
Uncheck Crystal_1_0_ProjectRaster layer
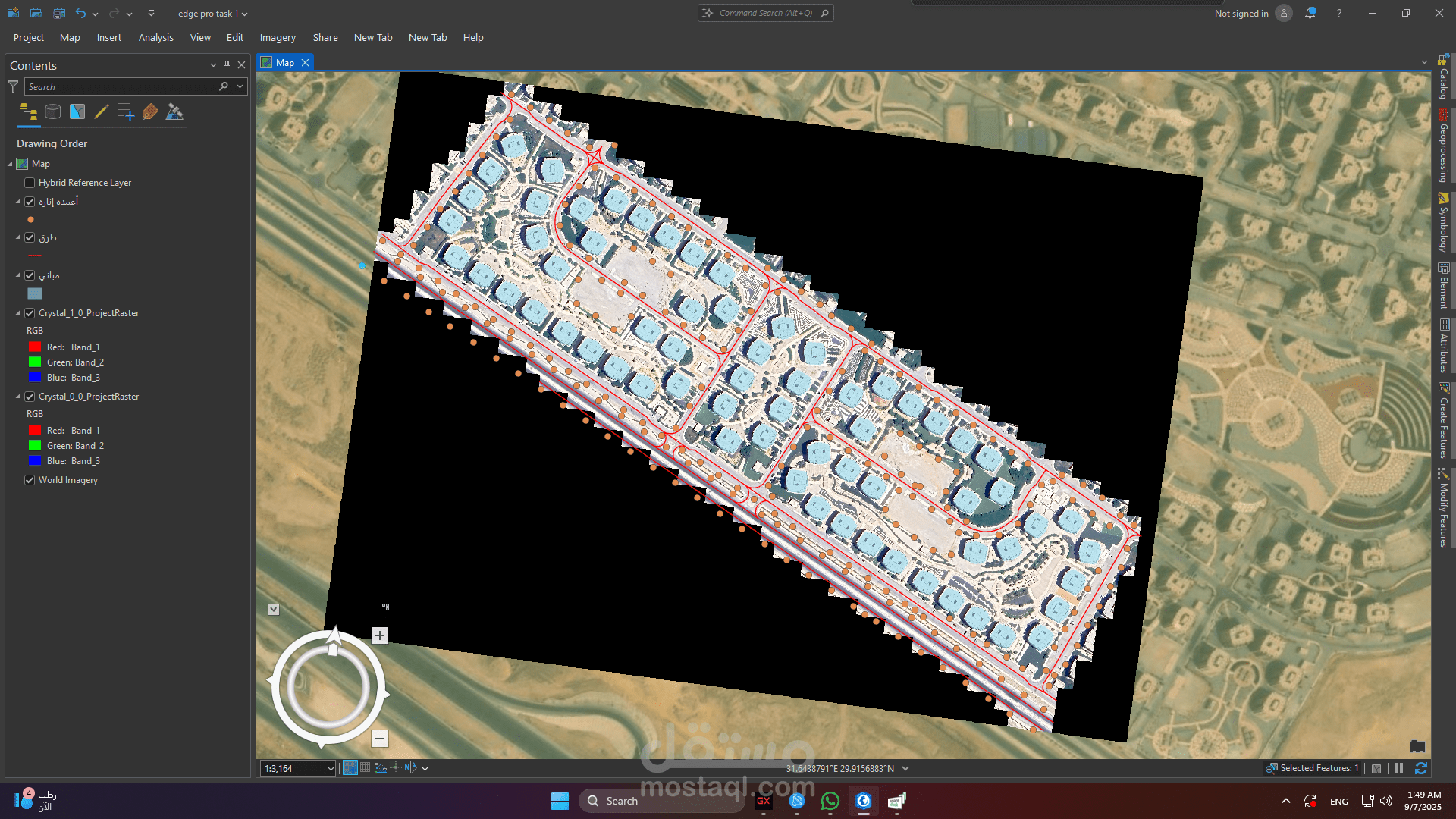click(x=30, y=313)
